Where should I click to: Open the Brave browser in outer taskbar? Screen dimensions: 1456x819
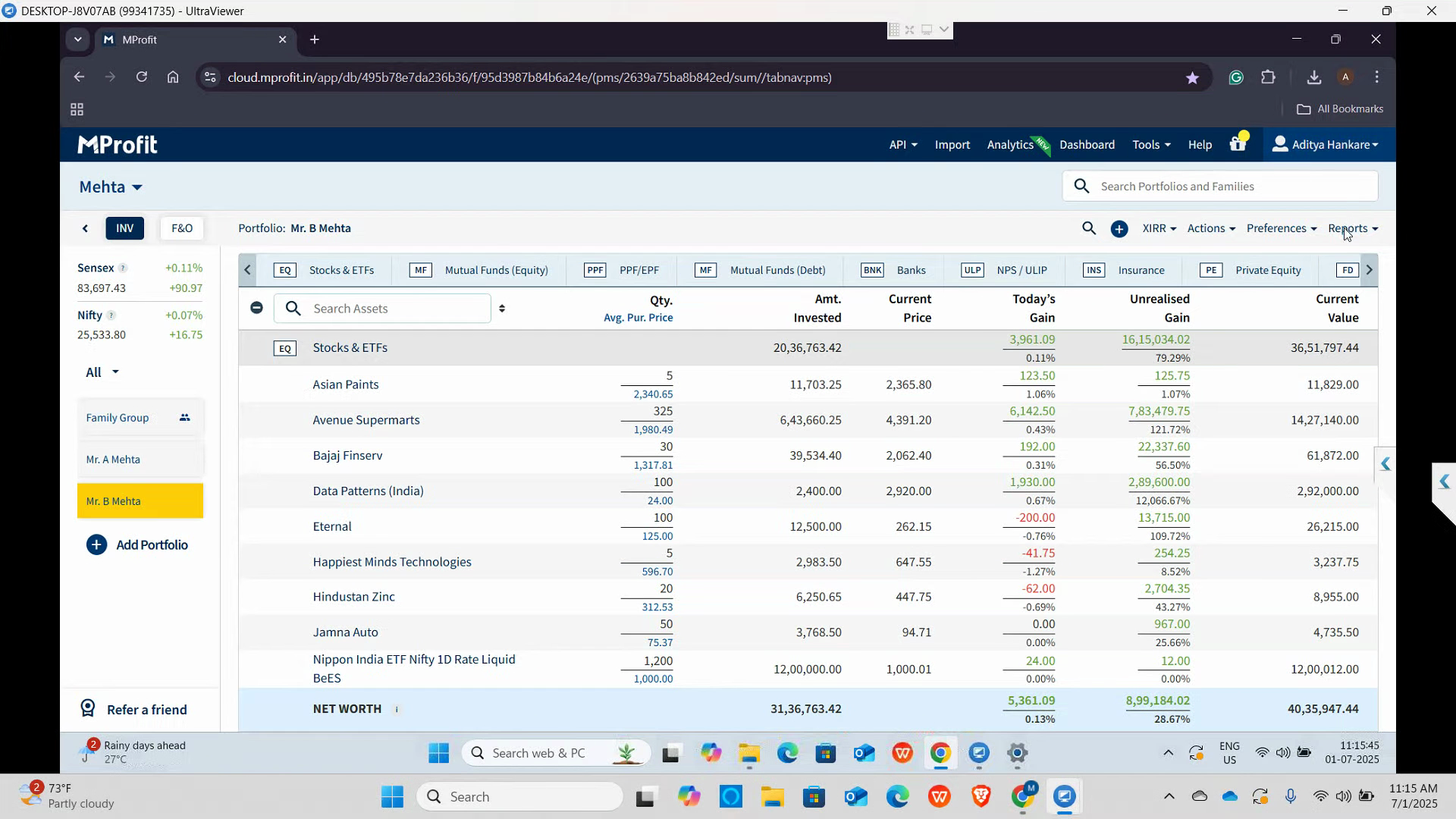click(x=981, y=796)
